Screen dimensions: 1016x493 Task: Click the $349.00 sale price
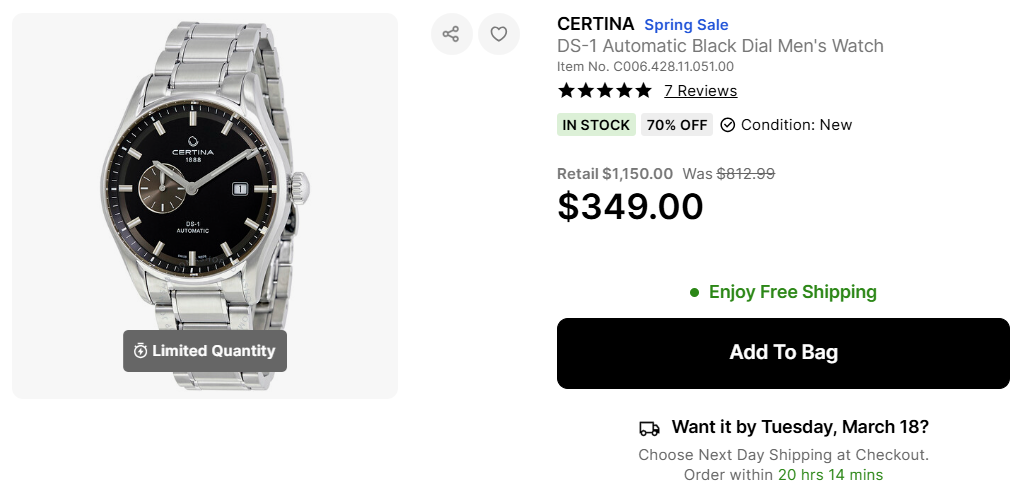coord(630,206)
